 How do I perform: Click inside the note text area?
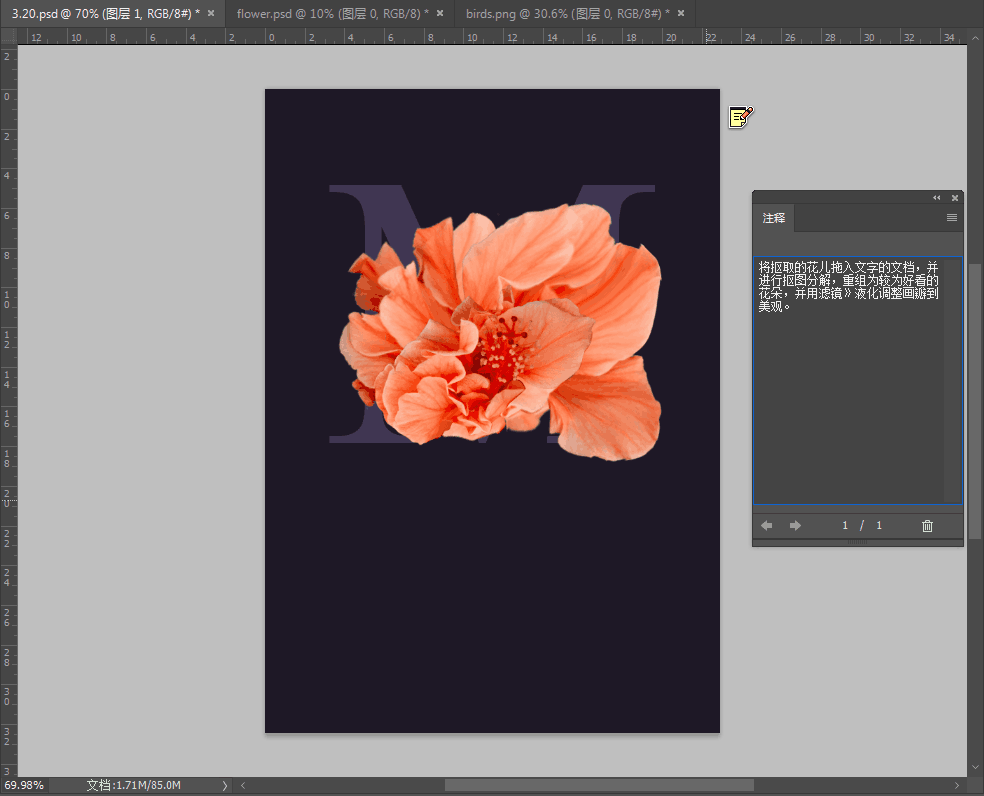click(848, 400)
